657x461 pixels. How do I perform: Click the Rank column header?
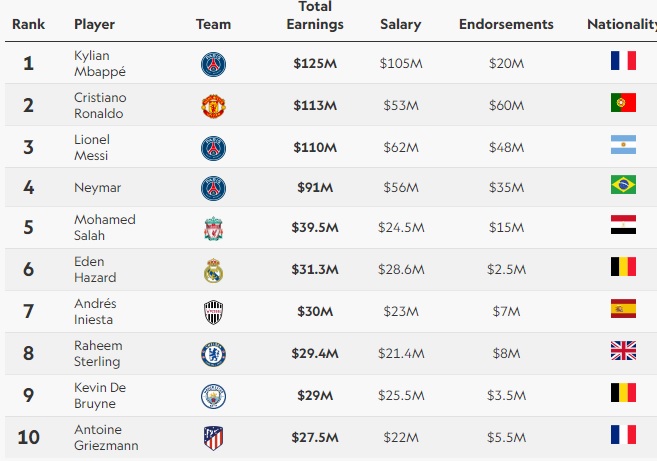click(28, 24)
